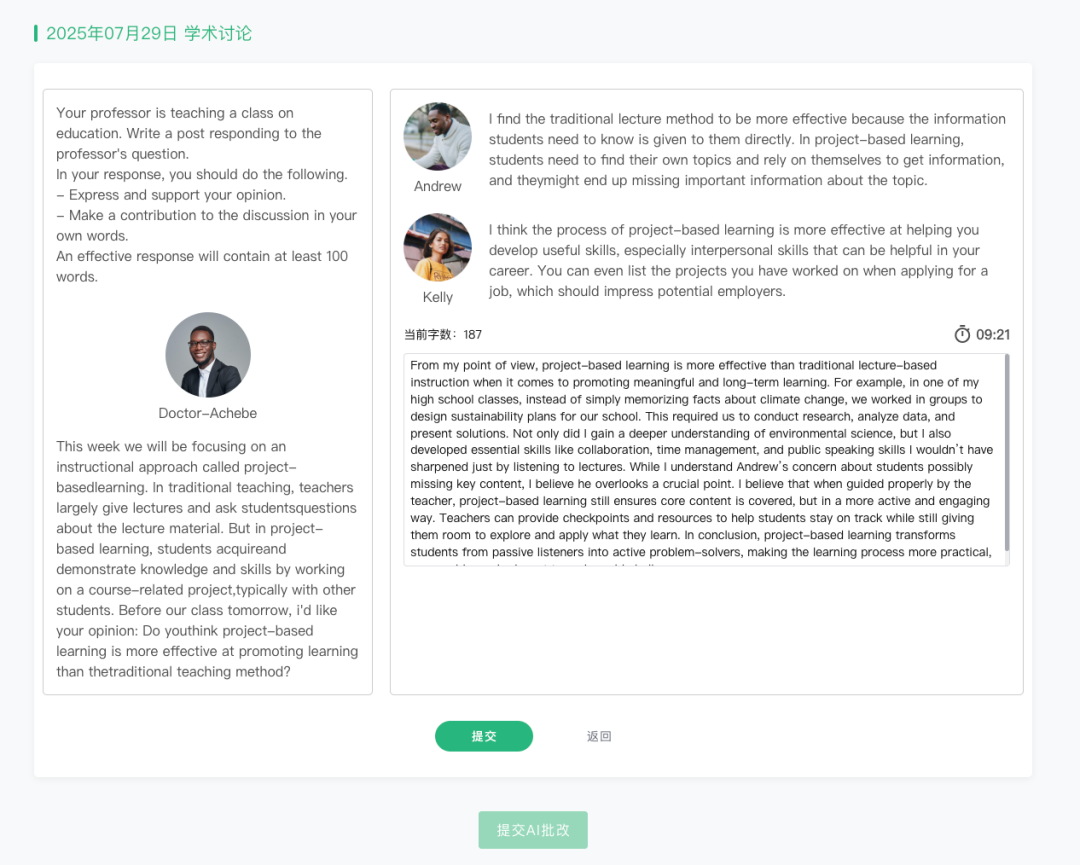Viewport: 1080px width, 865px height.
Task: Click the 提交AI批改 button
Action: tap(533, 830)
